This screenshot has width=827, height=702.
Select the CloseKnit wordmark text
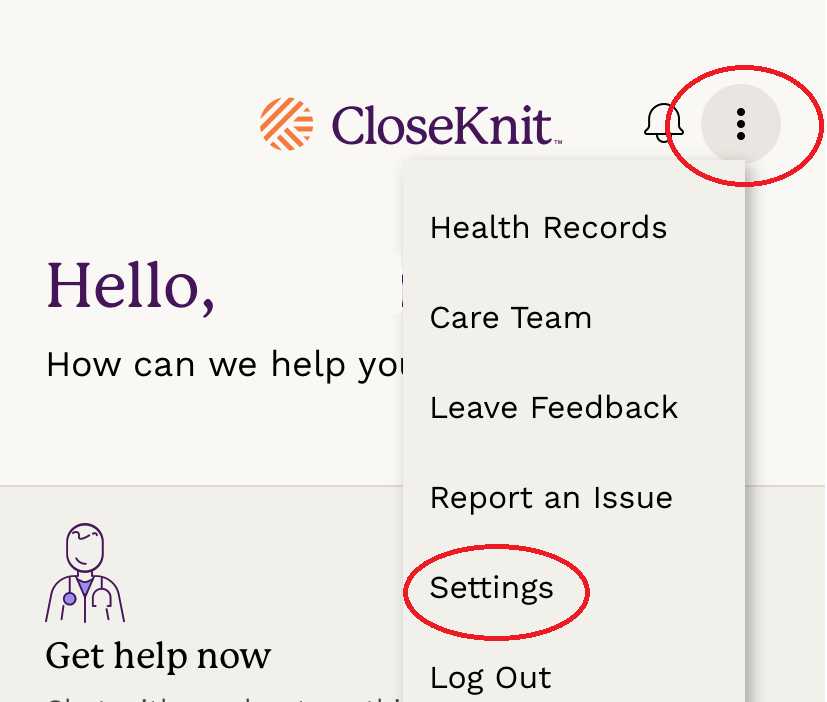pos(442,125)
